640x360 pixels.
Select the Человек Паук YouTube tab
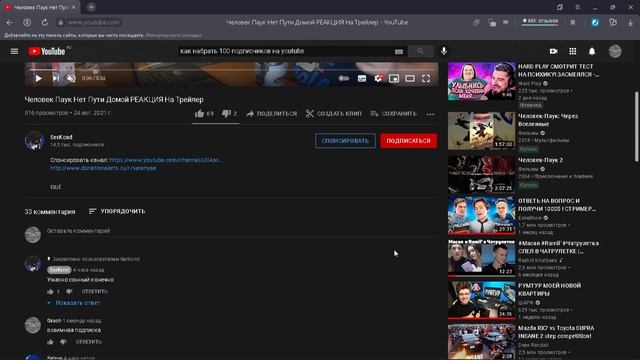39,7
